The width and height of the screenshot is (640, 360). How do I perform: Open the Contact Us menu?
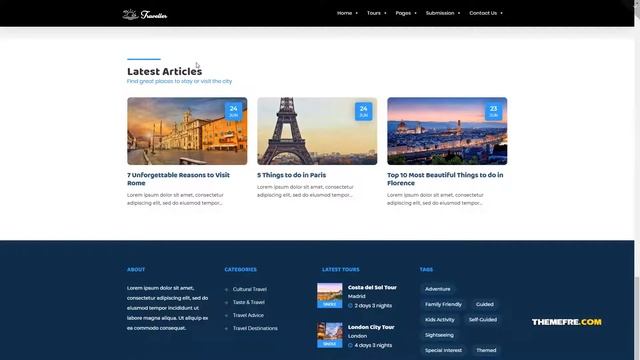(483, 13)
